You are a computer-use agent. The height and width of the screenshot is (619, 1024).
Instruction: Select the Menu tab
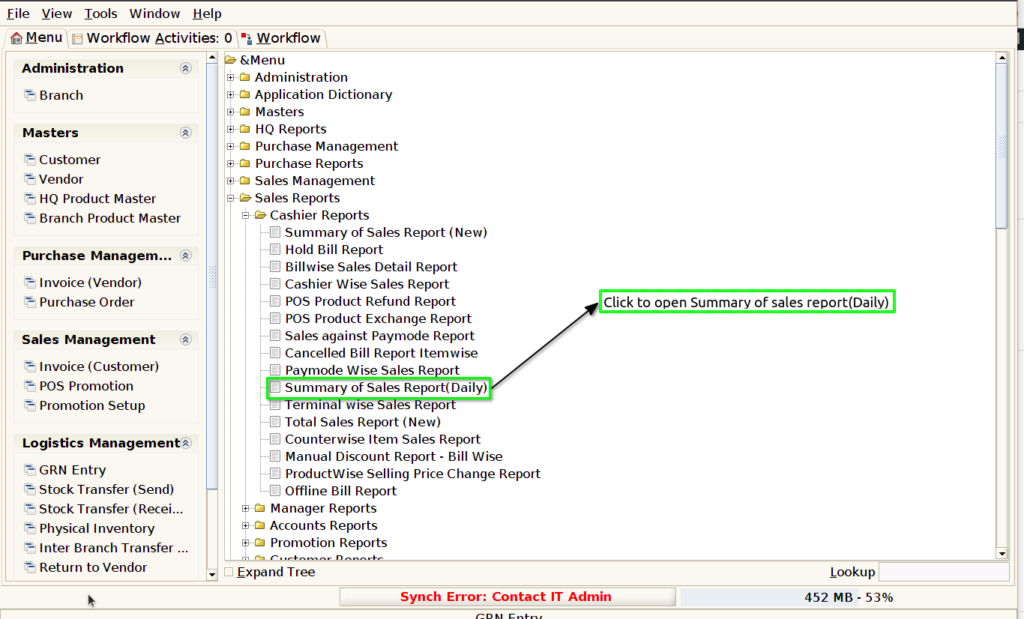click(x=37, y=38)
